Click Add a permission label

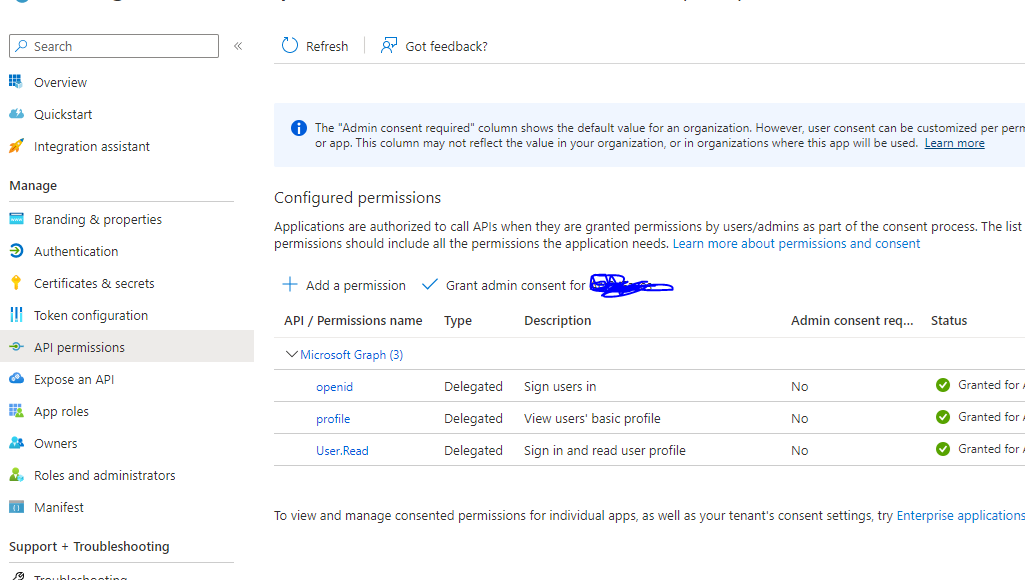[x=356, y=286]
